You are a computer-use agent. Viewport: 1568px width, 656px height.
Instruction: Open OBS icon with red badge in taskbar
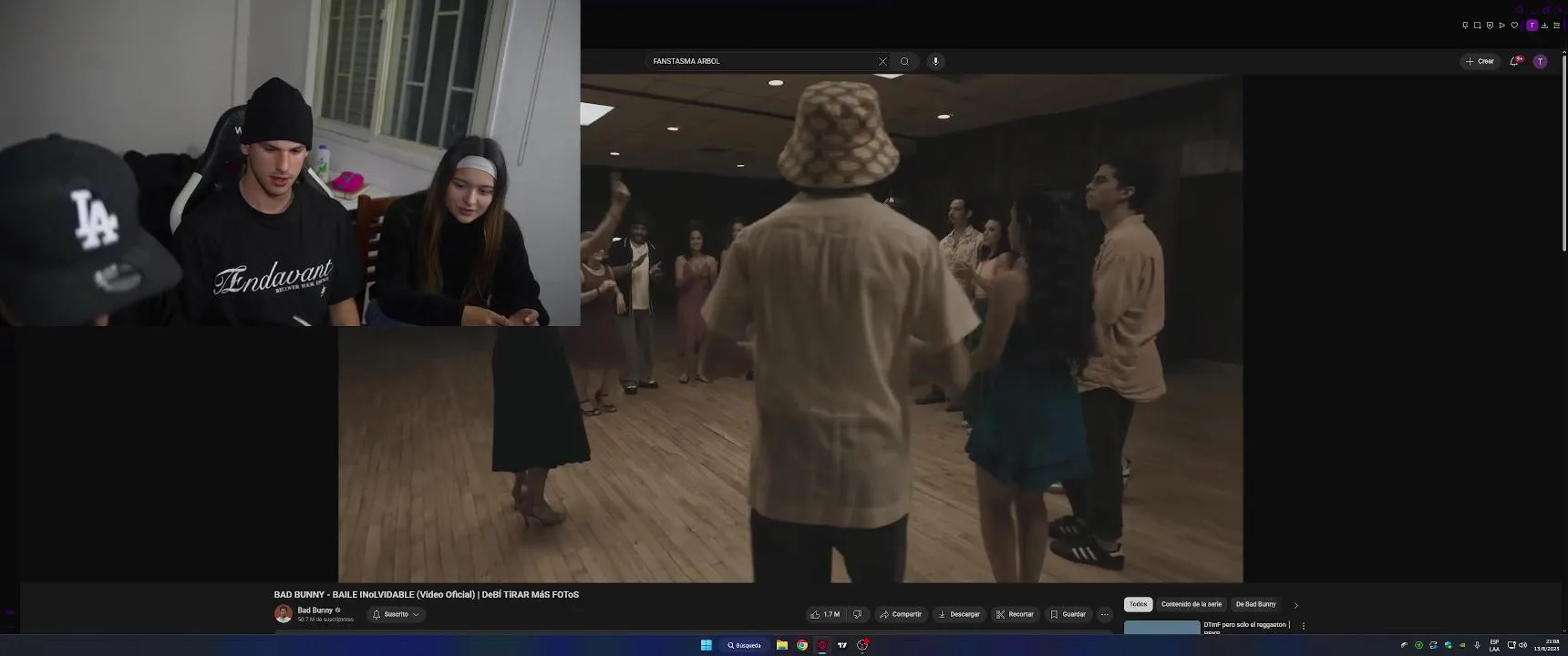862,645
